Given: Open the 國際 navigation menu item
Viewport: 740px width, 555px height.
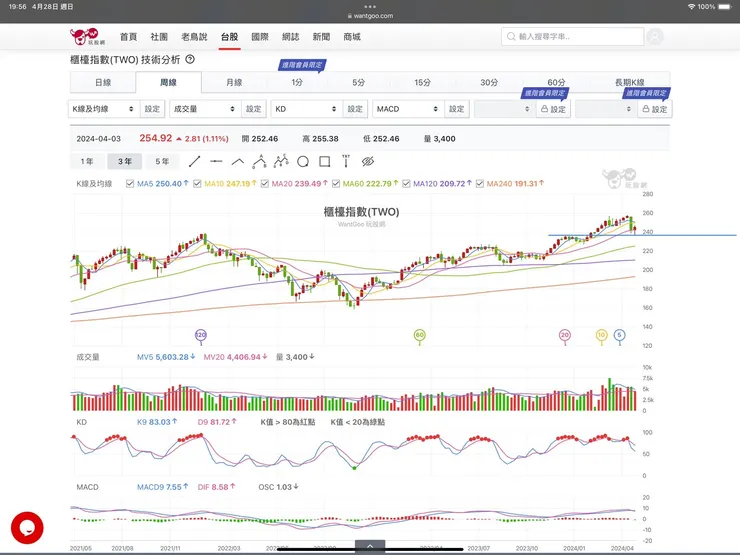Looking at the screenshot, I should [x=260, y=37].
